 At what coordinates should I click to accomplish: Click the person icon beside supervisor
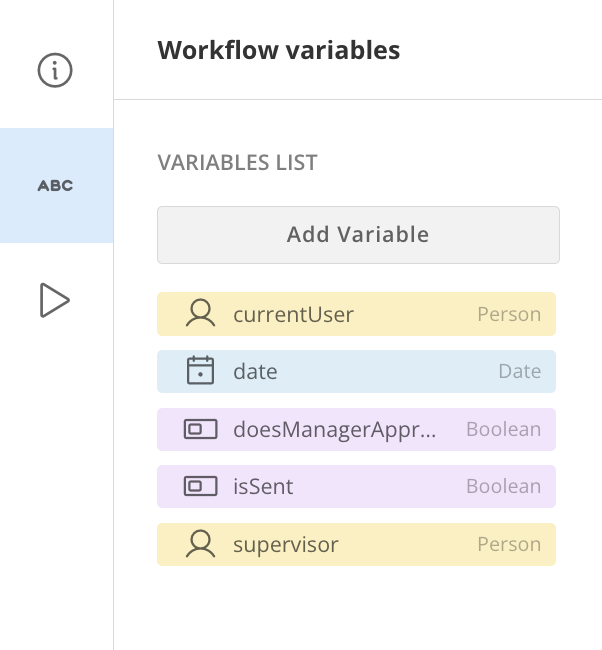pos(201,545)
